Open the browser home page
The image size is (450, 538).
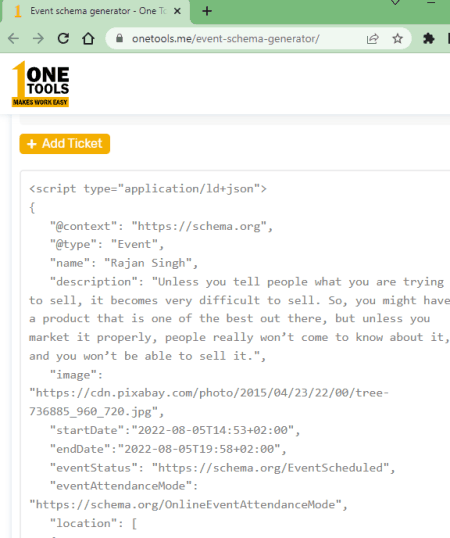[x=88, y=38]
